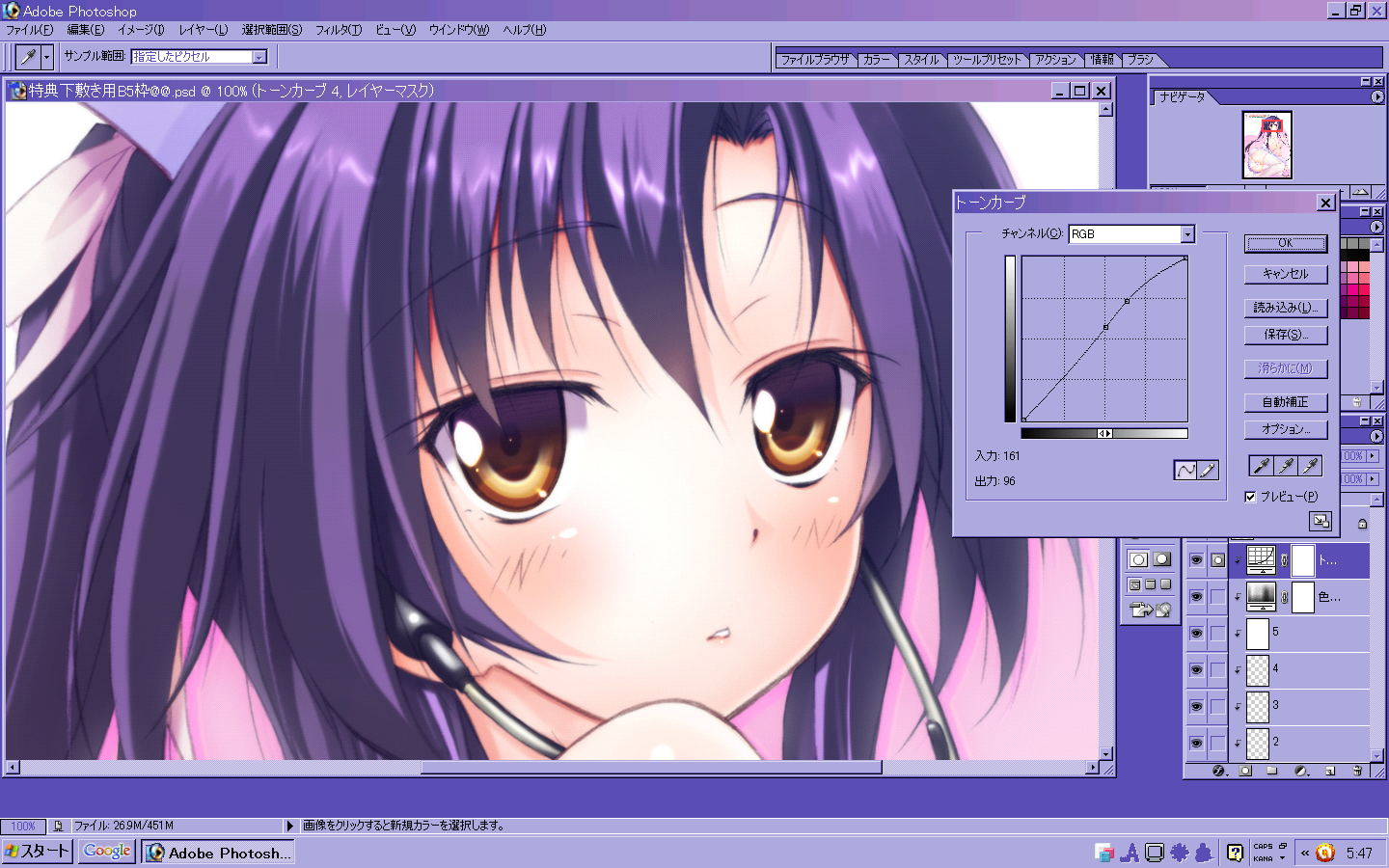Hide layer 5 with its eye icon

point(1196,634)
